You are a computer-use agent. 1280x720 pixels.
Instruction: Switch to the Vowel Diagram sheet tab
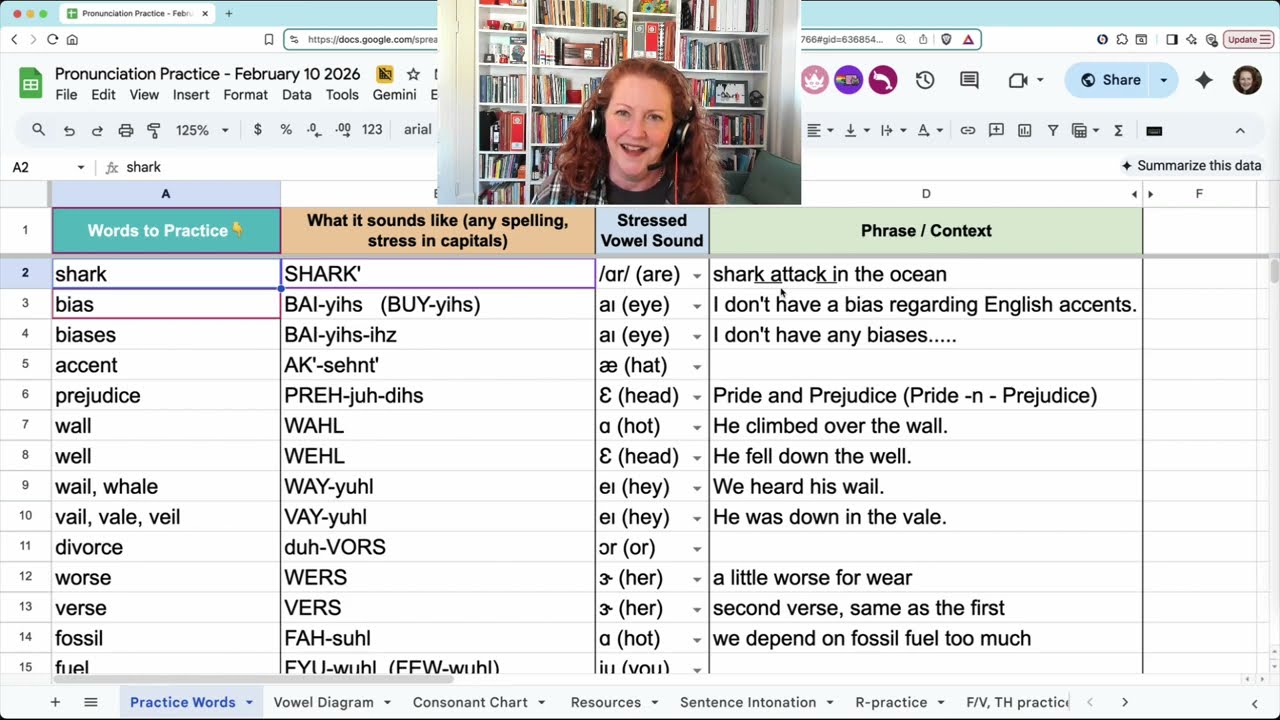pos(323,702)
